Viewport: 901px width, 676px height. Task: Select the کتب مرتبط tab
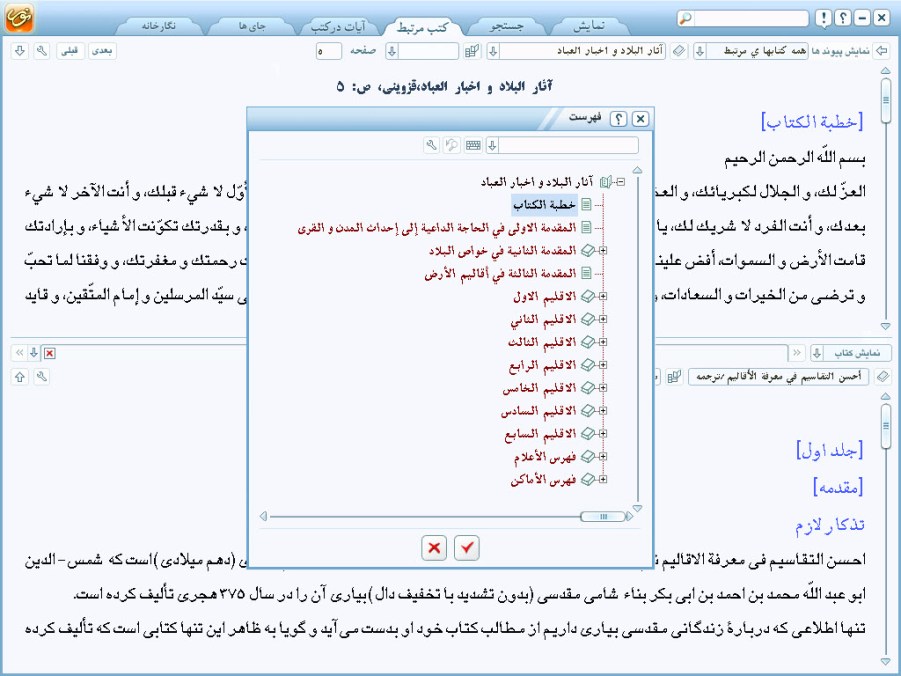pos(422,26)
